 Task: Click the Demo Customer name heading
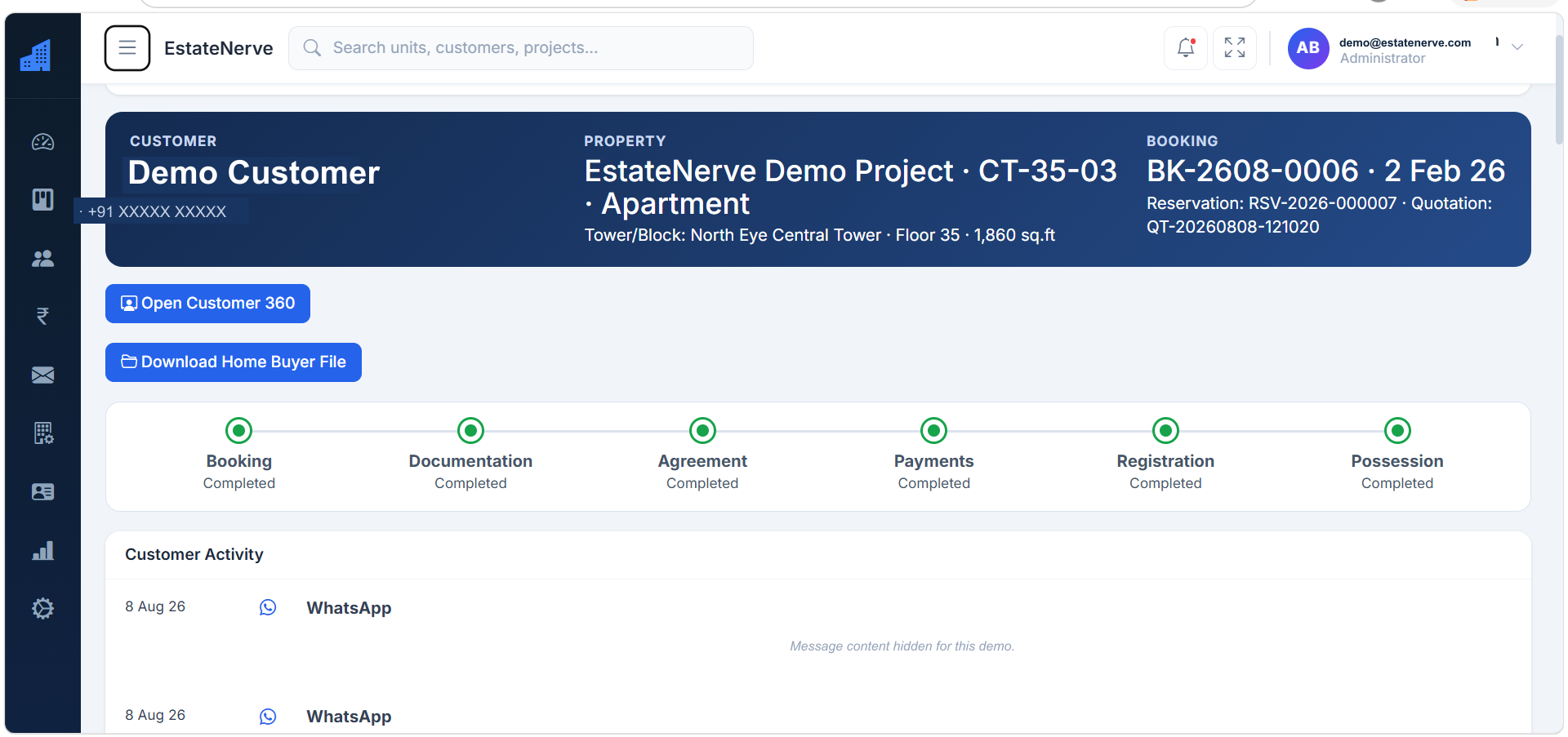point(254,173)
